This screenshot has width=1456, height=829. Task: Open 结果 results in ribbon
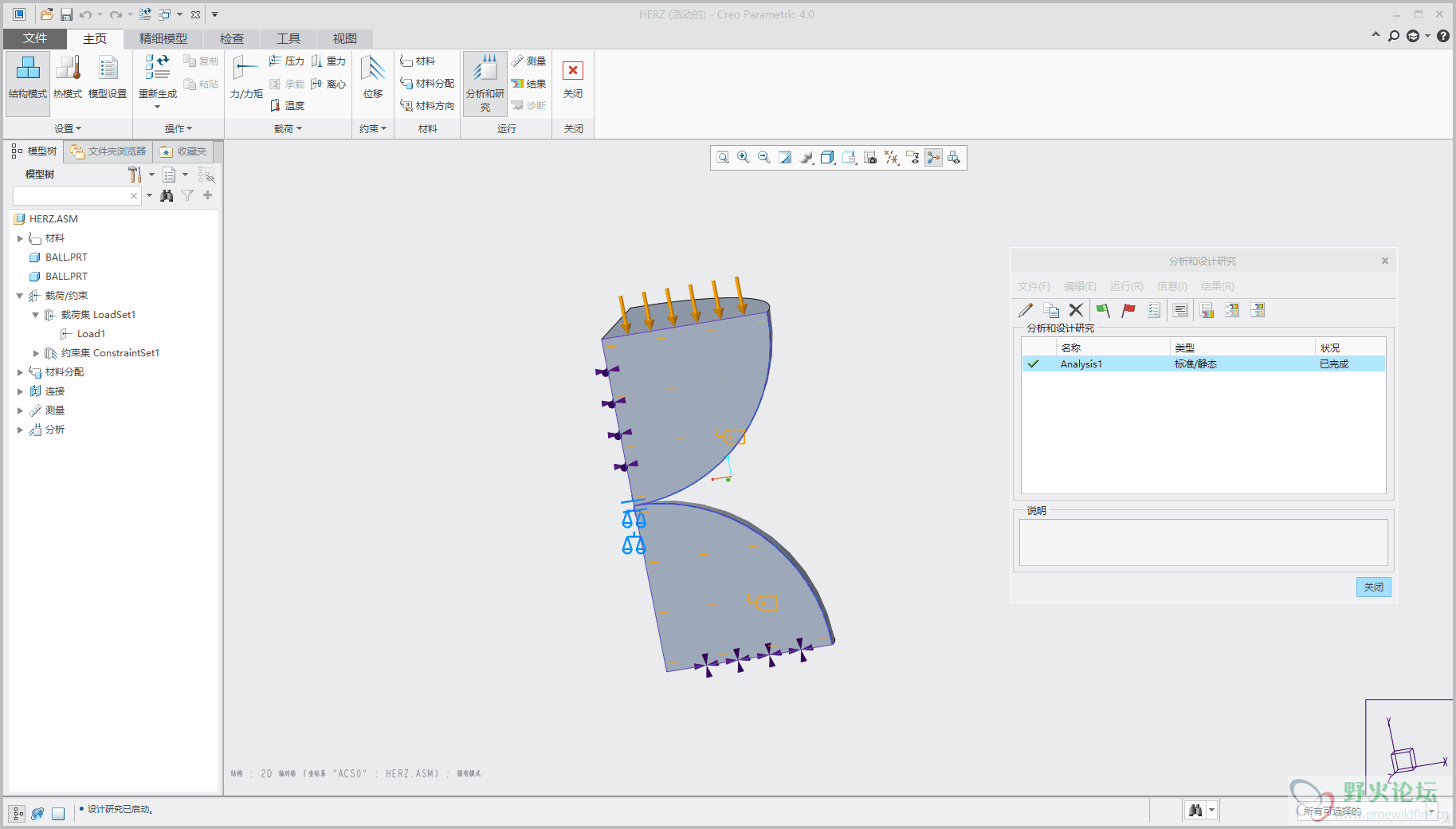pyautogui.click(x=528, y=84)
